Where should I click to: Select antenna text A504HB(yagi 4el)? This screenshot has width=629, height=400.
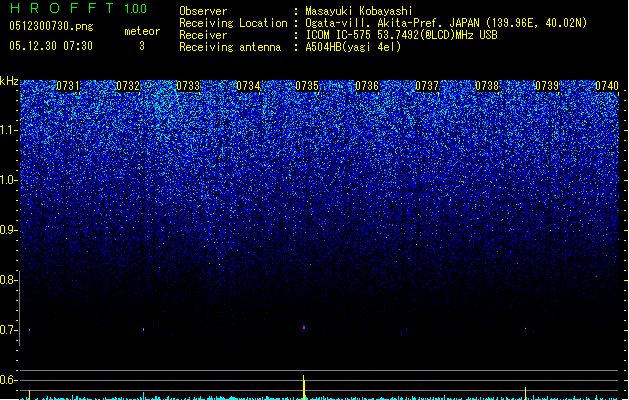(353, 47)
